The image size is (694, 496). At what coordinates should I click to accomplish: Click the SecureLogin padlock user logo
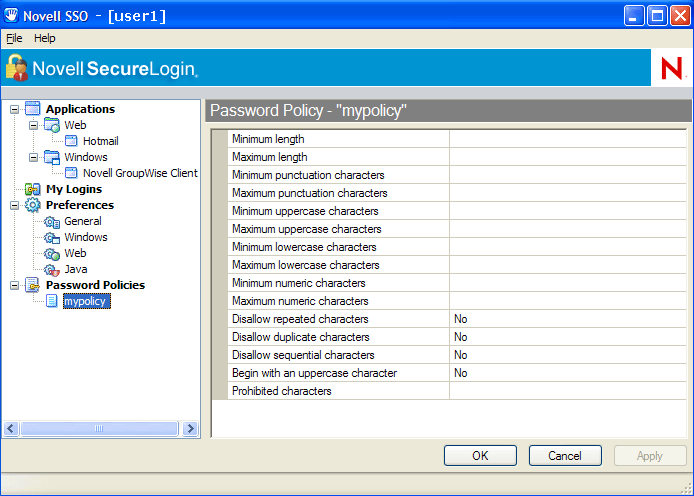tap(17, 68)
